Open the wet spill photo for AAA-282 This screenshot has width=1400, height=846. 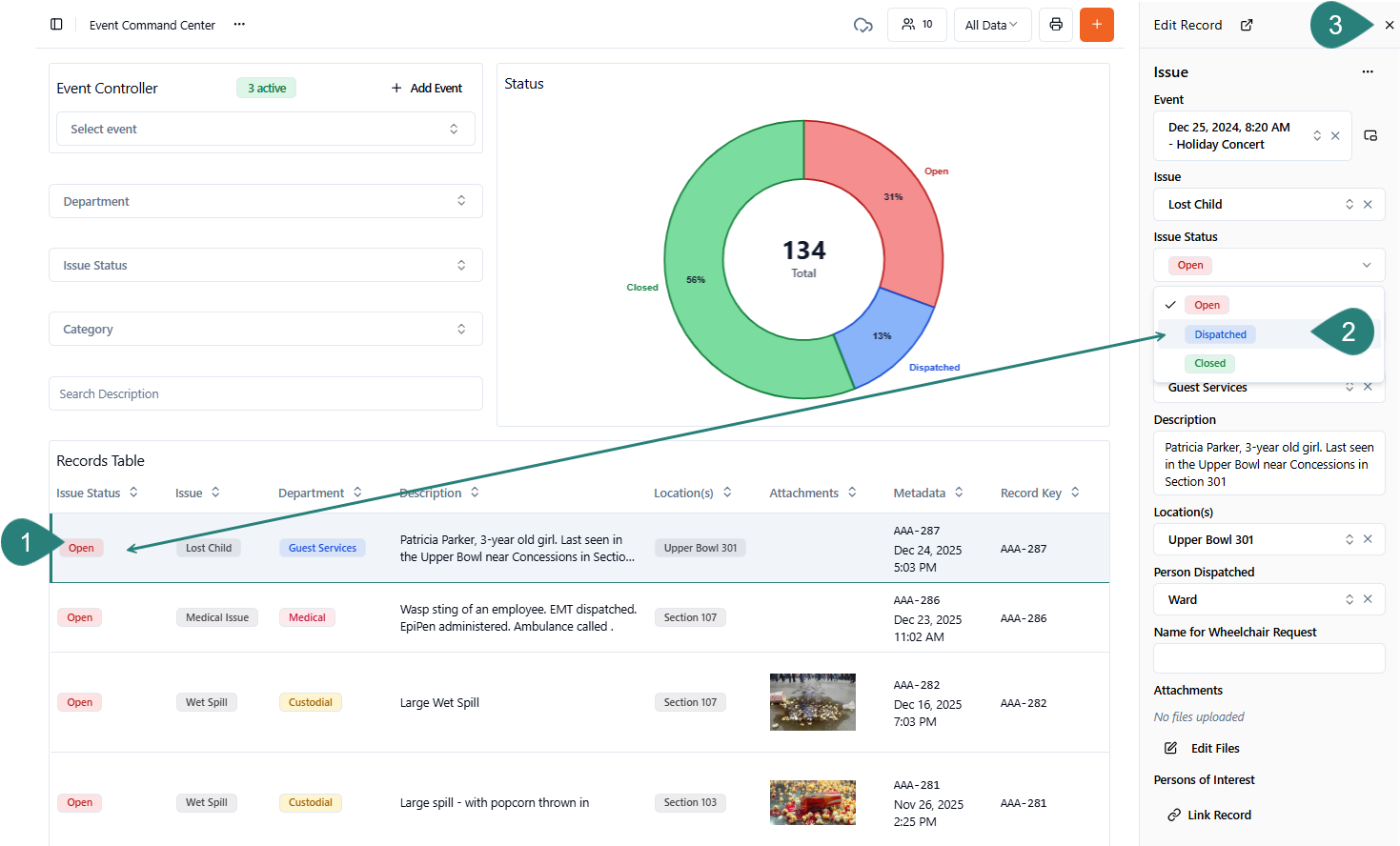click(x=812, y=702)
